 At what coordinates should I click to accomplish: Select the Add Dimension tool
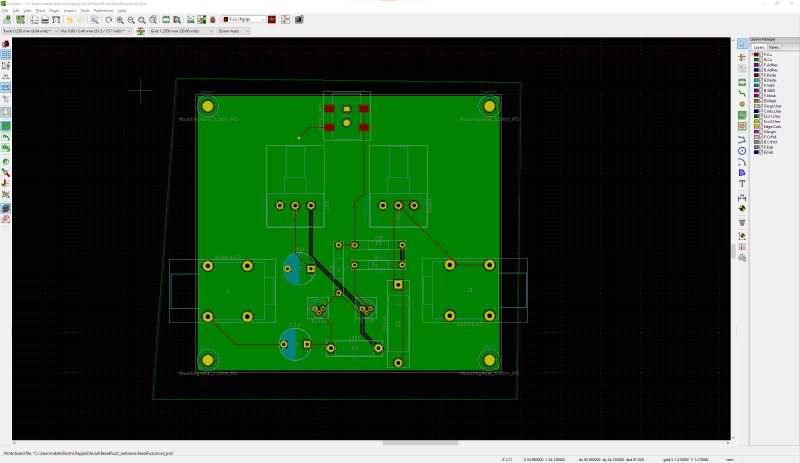pyautogui.click(x=742, y=197)
